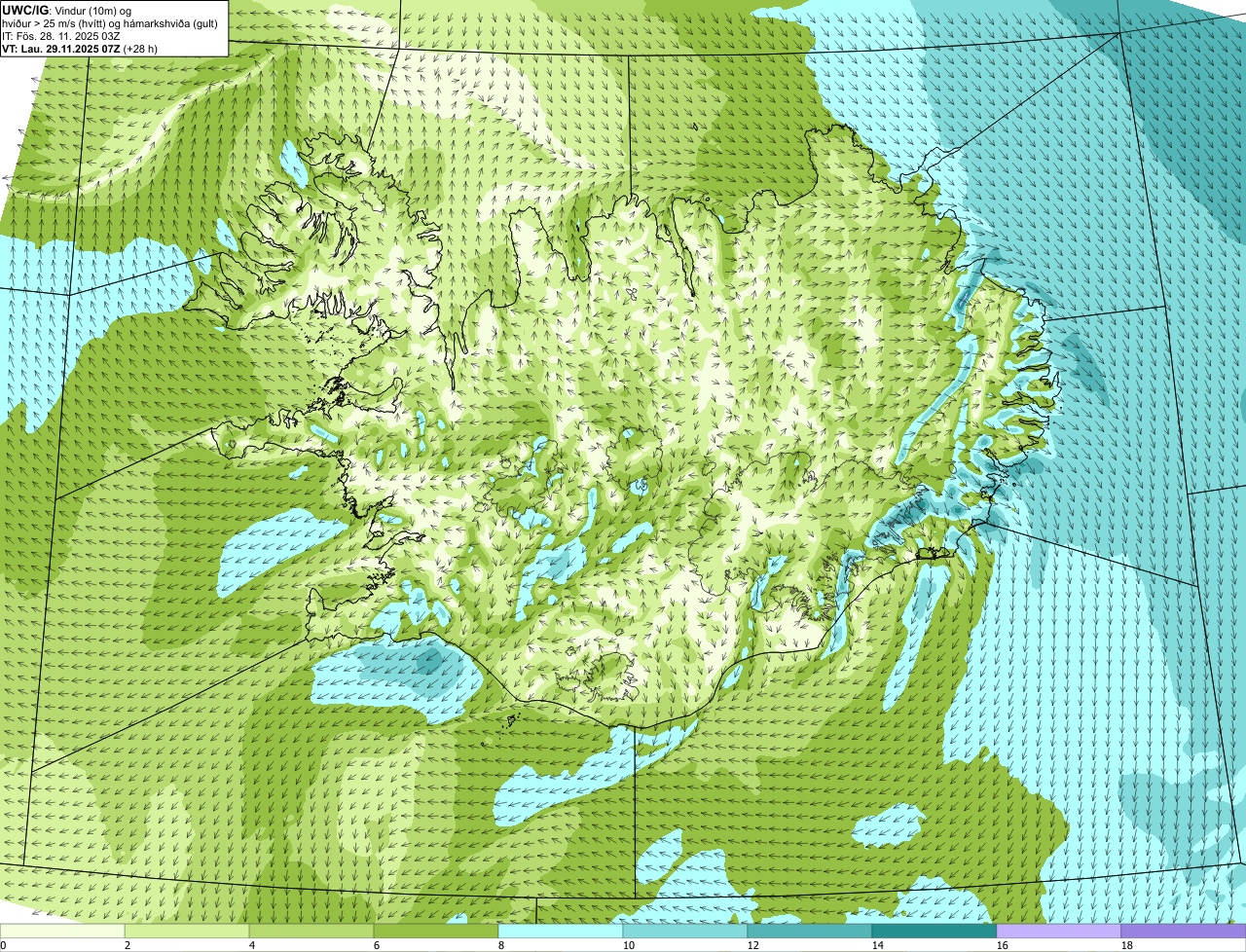Click the 6–8 m/s dark green legend swatch
This screenshot has width=1246, height=952.
436,931
